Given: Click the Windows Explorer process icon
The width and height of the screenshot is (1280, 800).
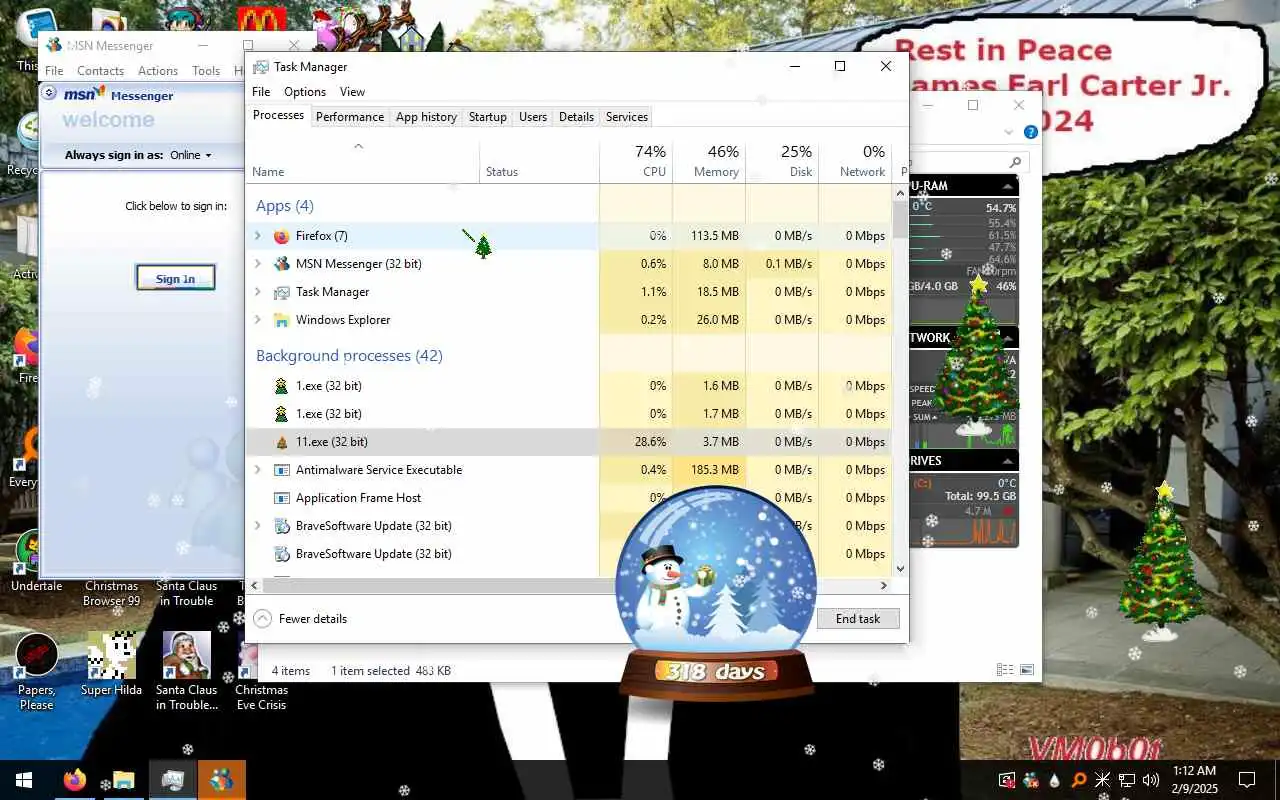Looking at the screenshot, I should click(x=281, y=320).
